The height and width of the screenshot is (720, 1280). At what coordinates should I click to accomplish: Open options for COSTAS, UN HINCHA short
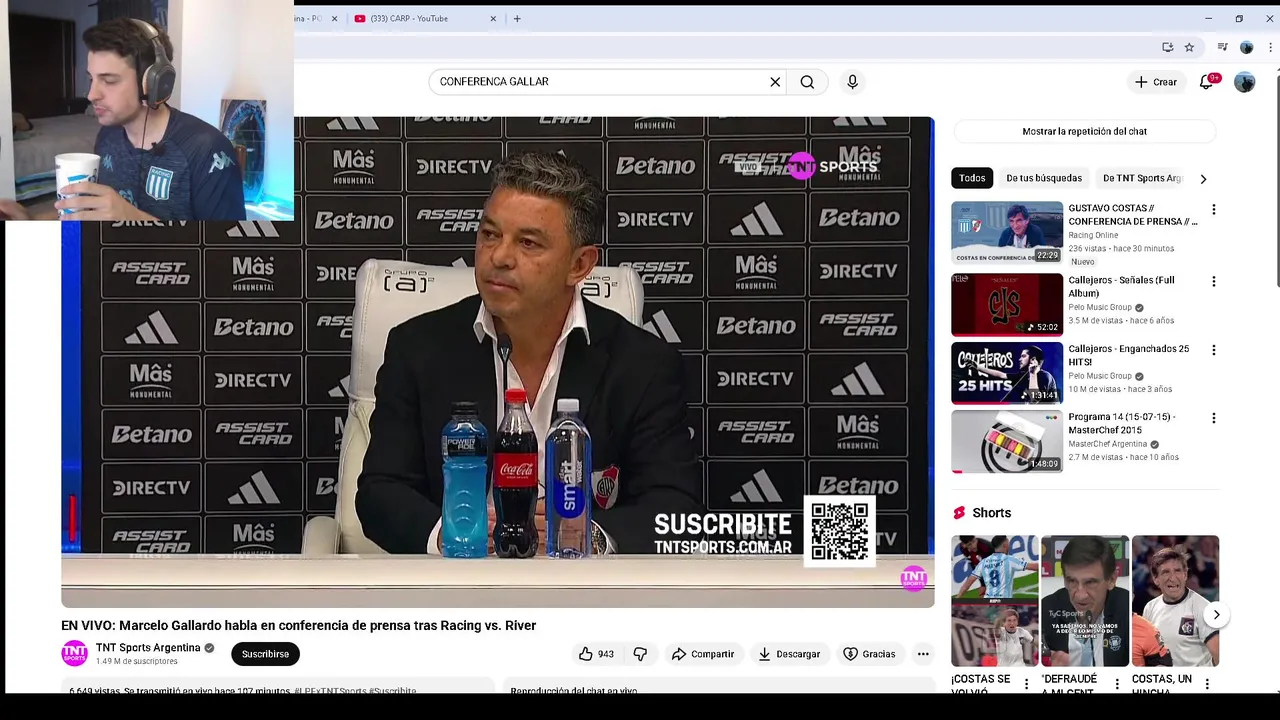point(1207,685)
